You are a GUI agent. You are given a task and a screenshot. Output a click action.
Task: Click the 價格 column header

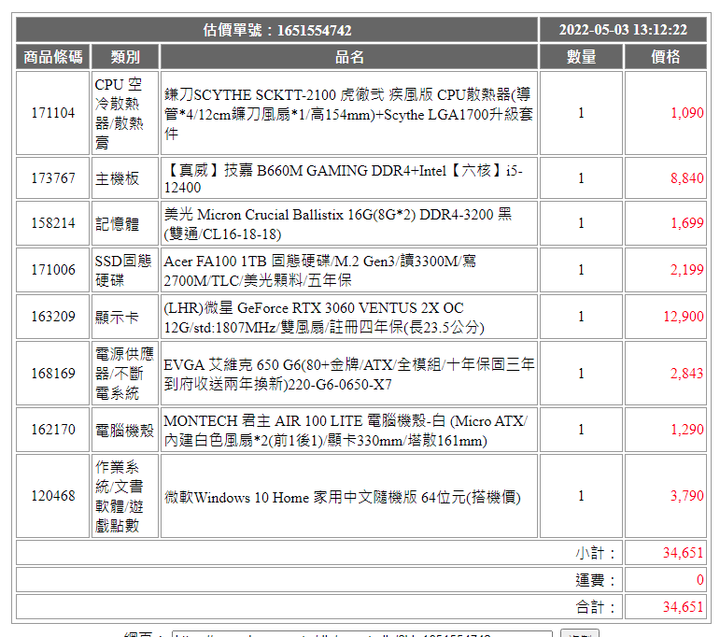665,57
